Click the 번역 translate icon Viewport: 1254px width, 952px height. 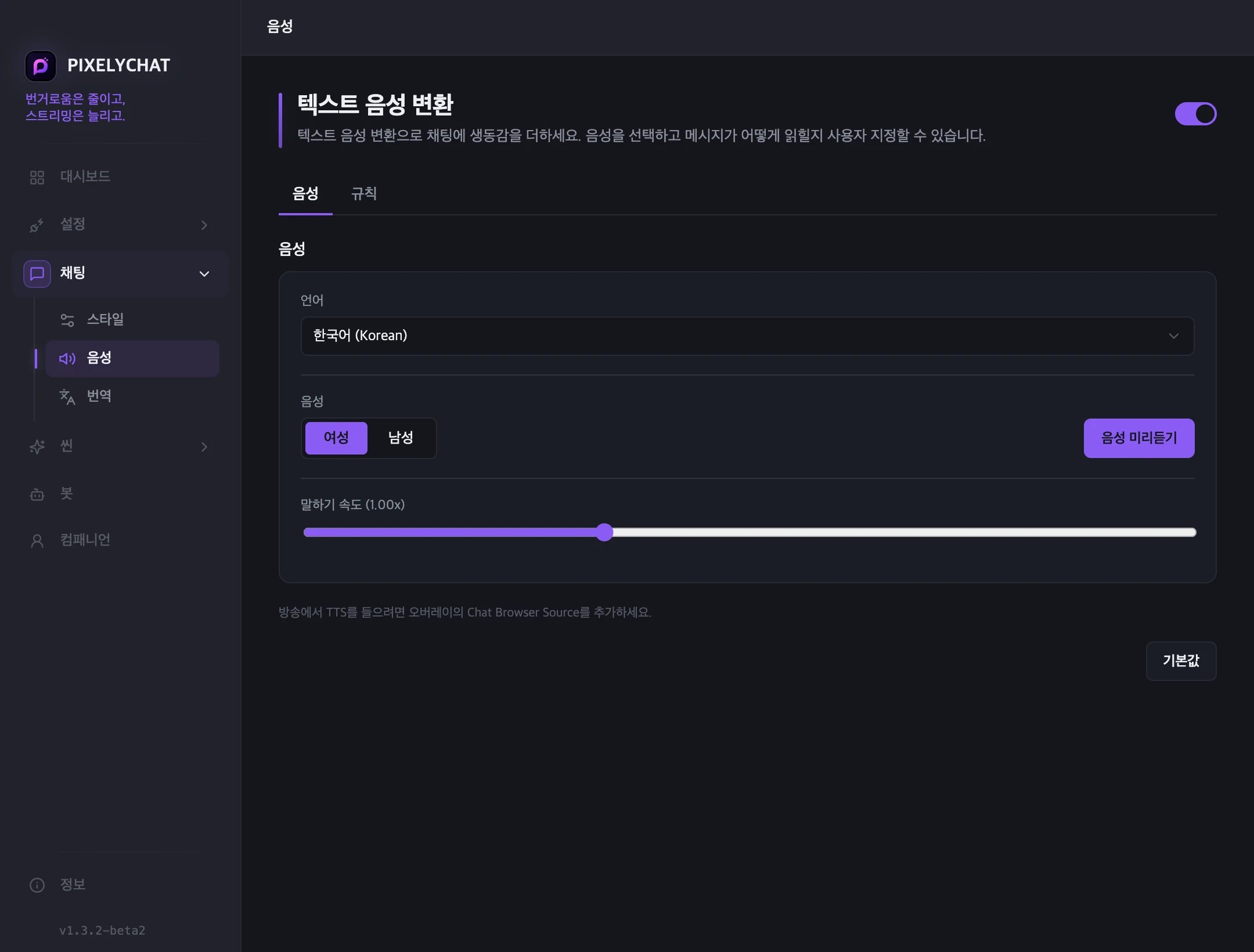[67, 396]
